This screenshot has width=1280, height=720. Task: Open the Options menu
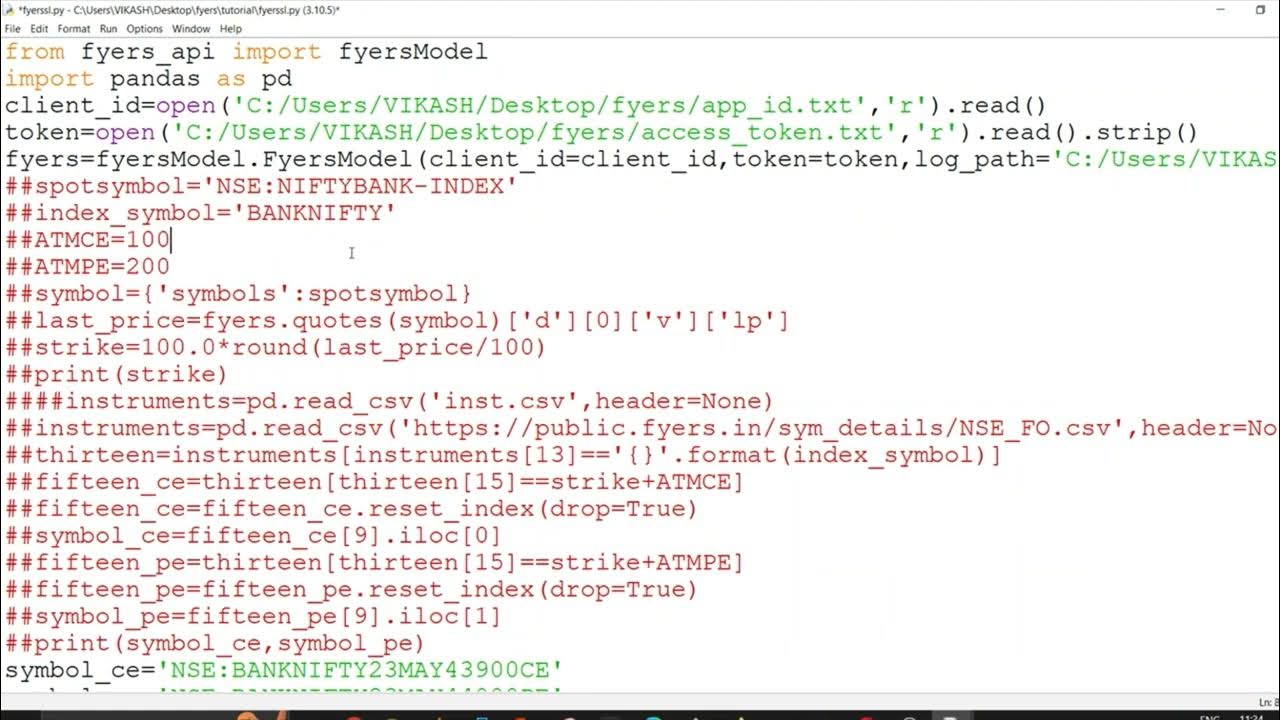click(x=145, y=29)
